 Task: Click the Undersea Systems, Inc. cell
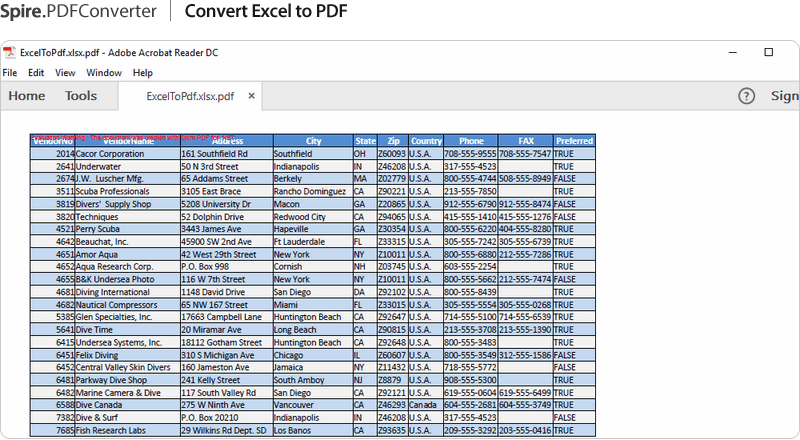tap(128, 343)
